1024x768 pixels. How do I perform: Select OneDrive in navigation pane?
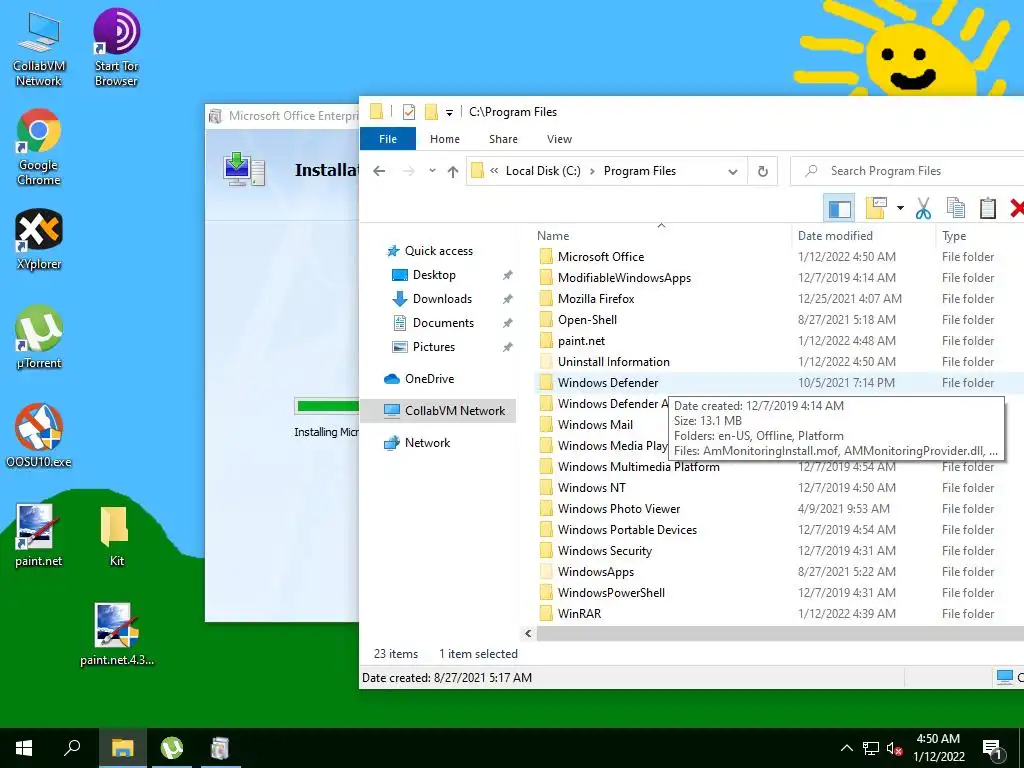[429, 379]
